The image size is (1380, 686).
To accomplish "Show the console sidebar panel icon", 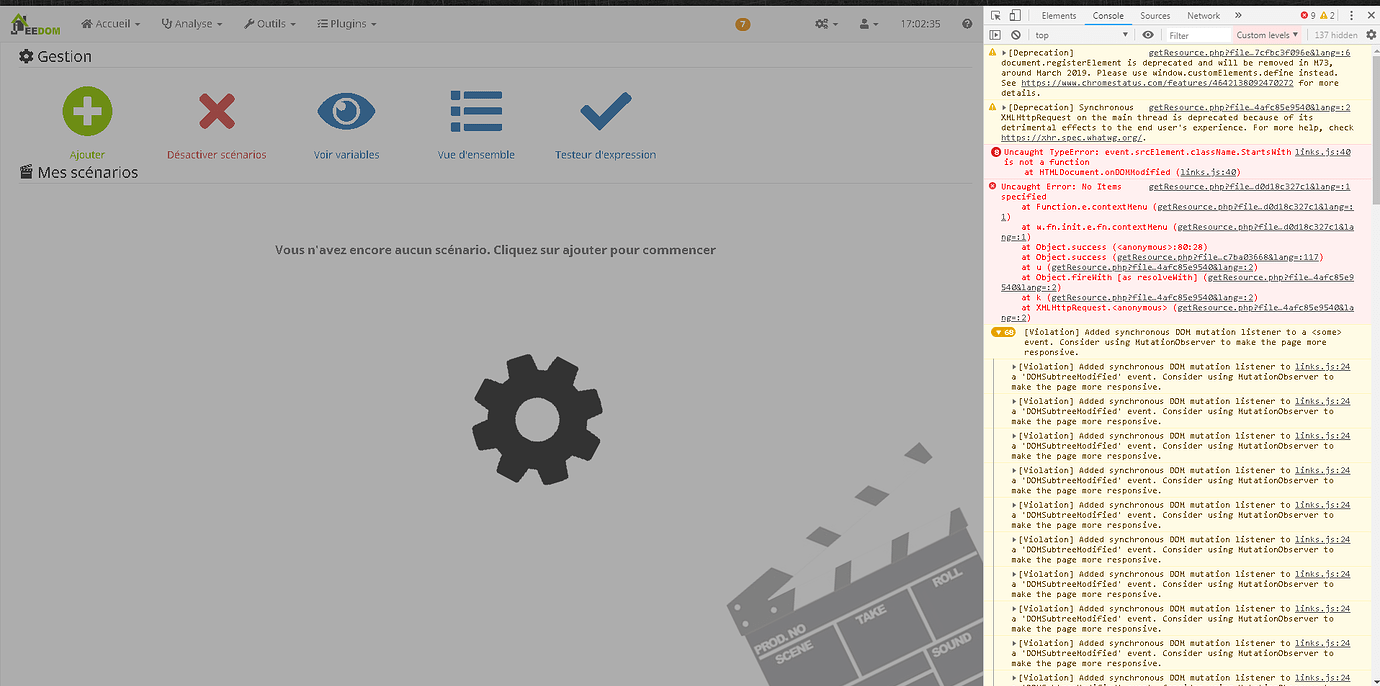I will 996,35.
